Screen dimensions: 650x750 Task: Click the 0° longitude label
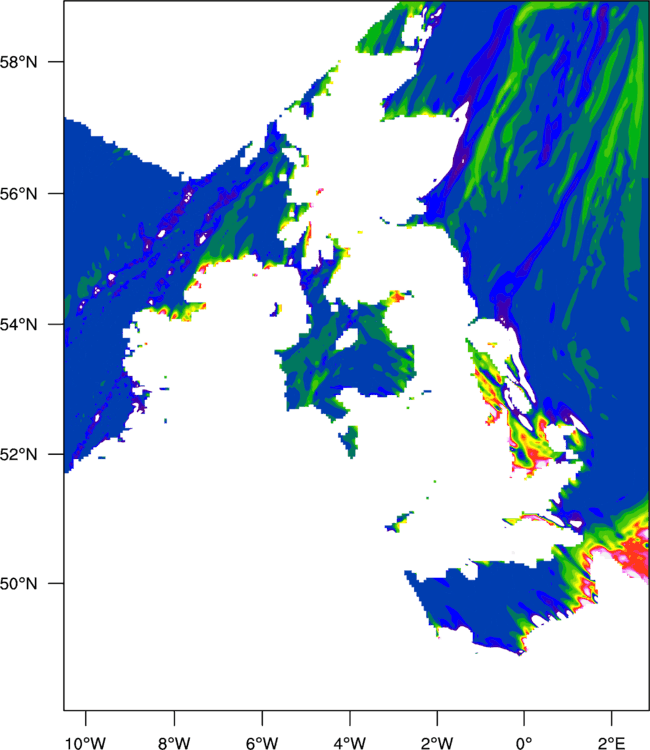pos(524,743)
